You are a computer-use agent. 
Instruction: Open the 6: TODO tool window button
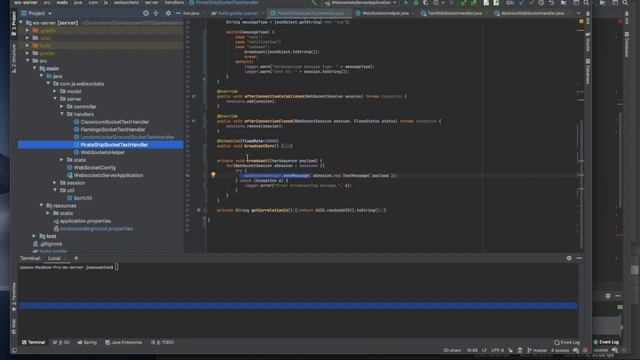pyautogui.click(x=162, y=342)
